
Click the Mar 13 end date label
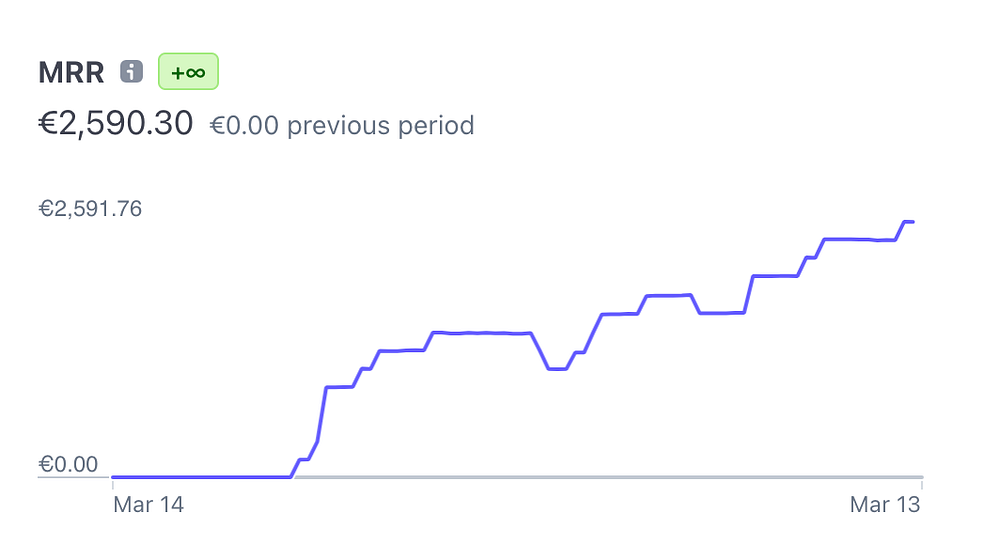[x=885, y=504]
